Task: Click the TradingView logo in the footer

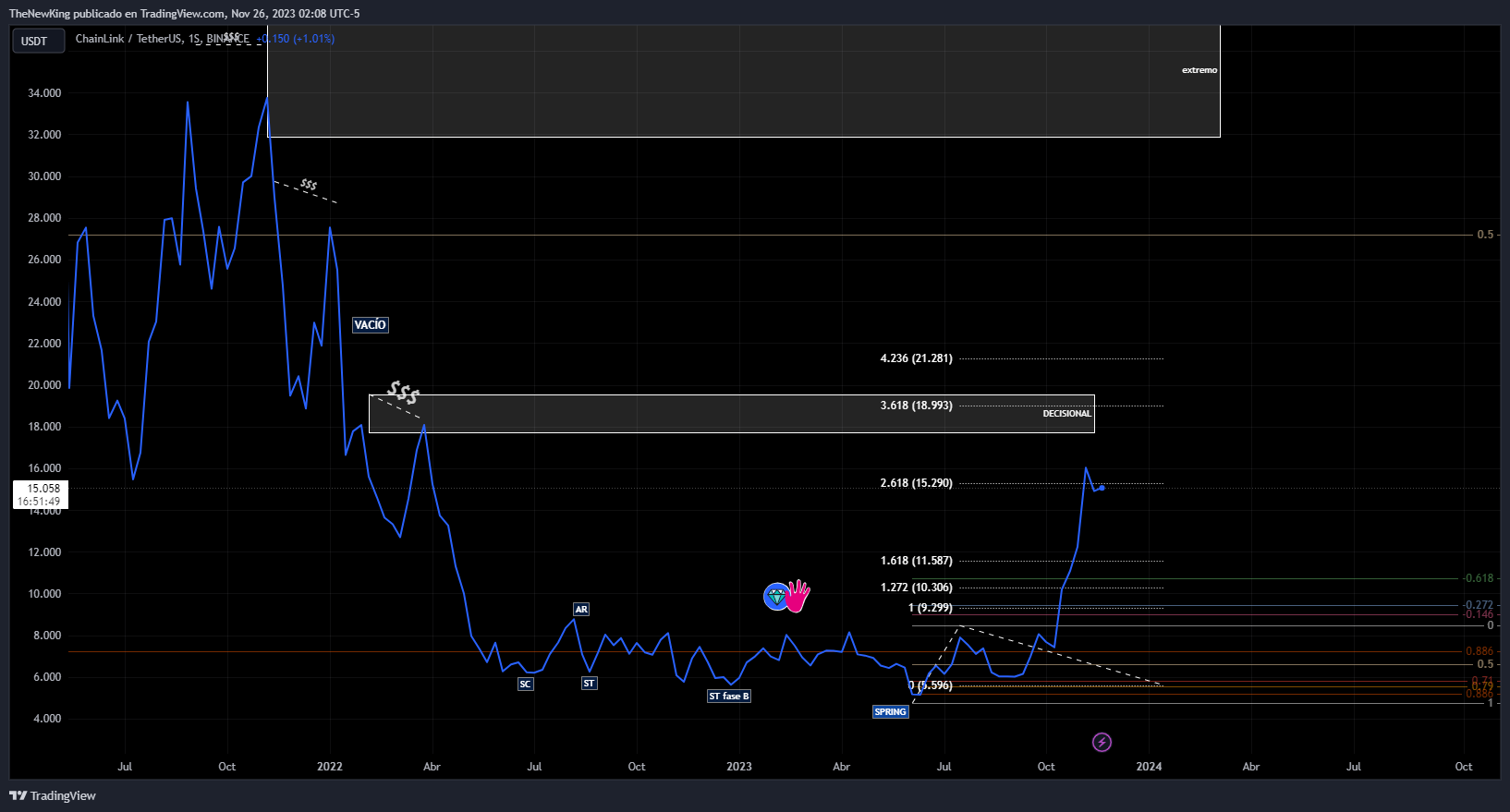Action: [x=53, y=795]
